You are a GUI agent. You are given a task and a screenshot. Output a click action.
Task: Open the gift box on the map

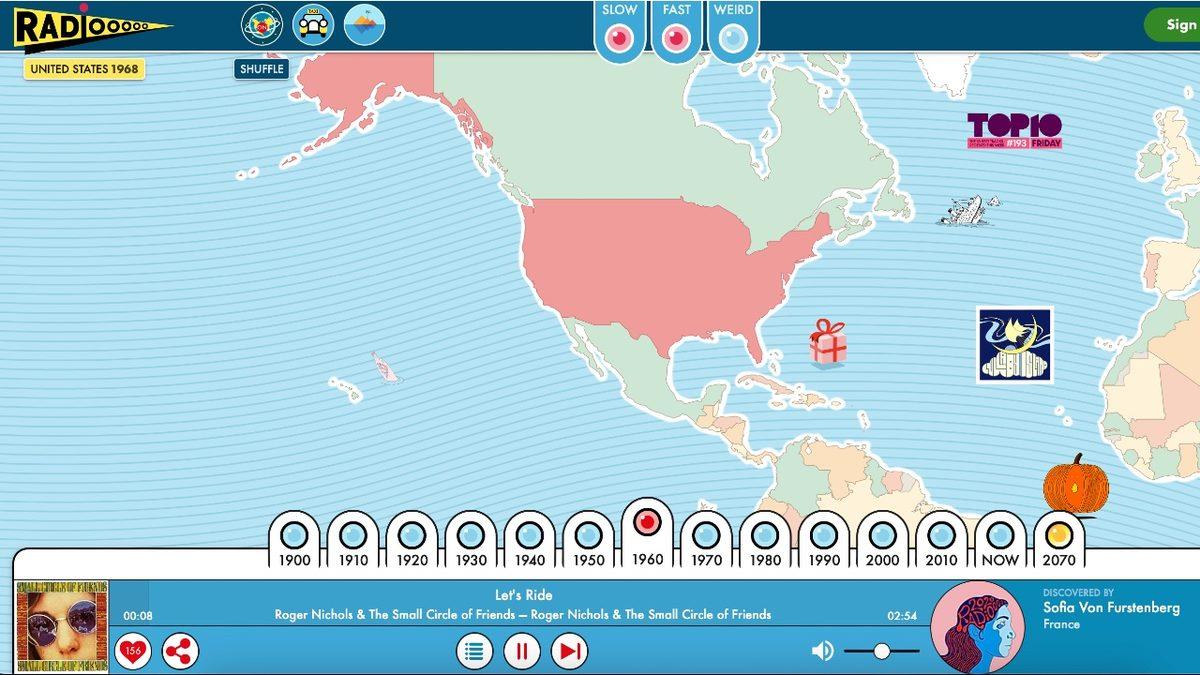tap(827, 343)
